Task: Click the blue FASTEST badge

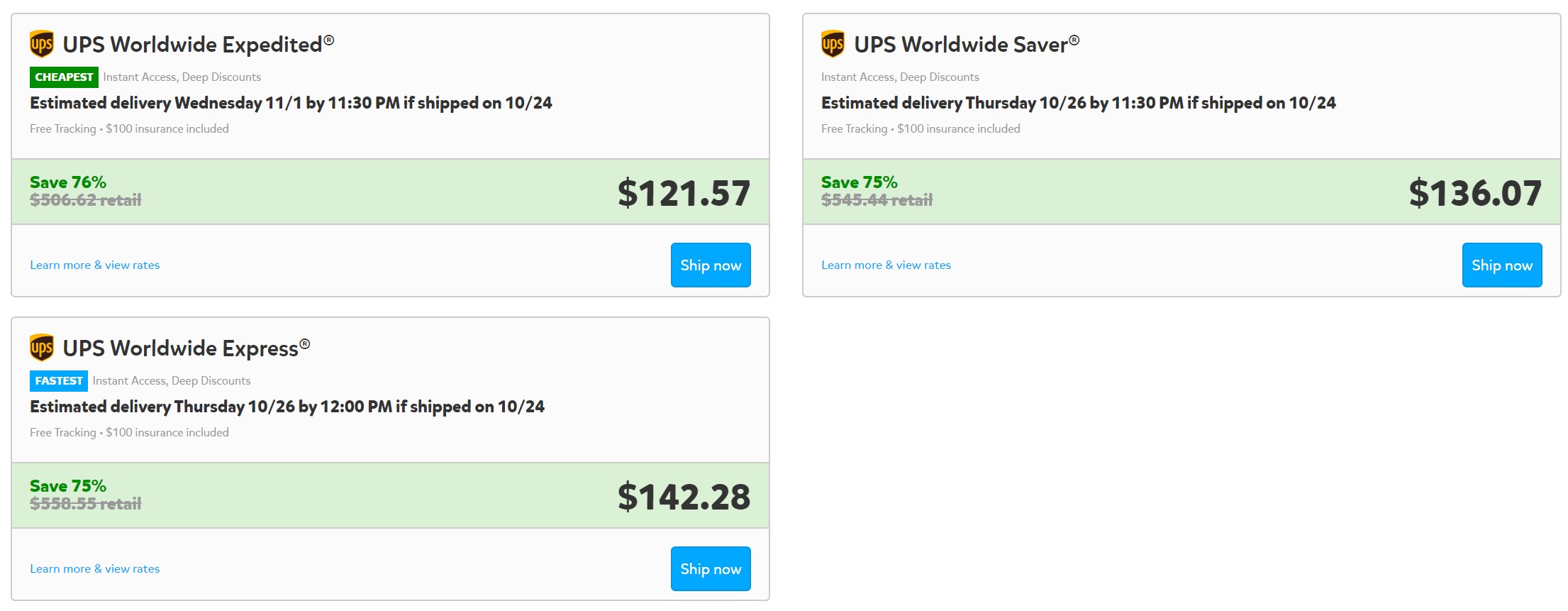Action: [x=59, y=380]
